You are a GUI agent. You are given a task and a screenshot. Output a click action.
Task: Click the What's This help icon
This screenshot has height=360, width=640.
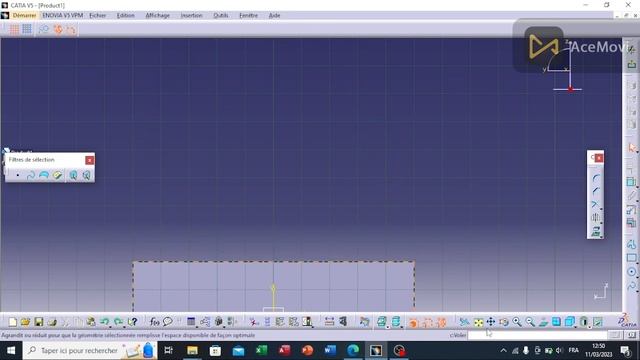point(133,322)
